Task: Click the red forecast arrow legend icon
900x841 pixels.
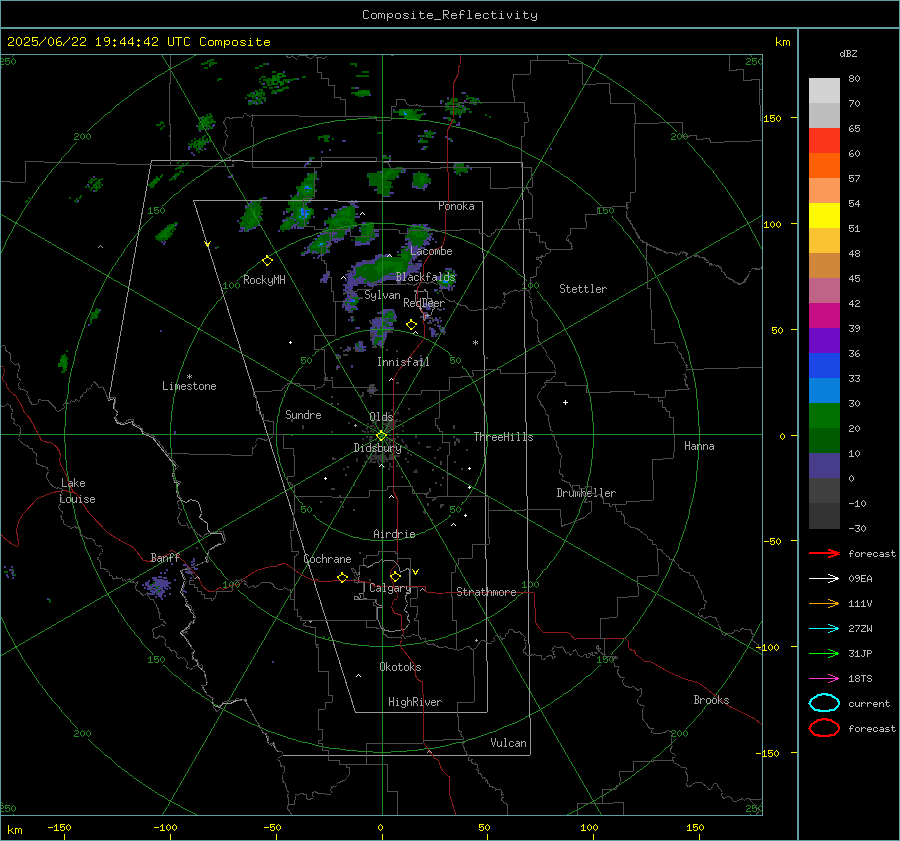Action: pyautogui.click(x=824, y=553)
